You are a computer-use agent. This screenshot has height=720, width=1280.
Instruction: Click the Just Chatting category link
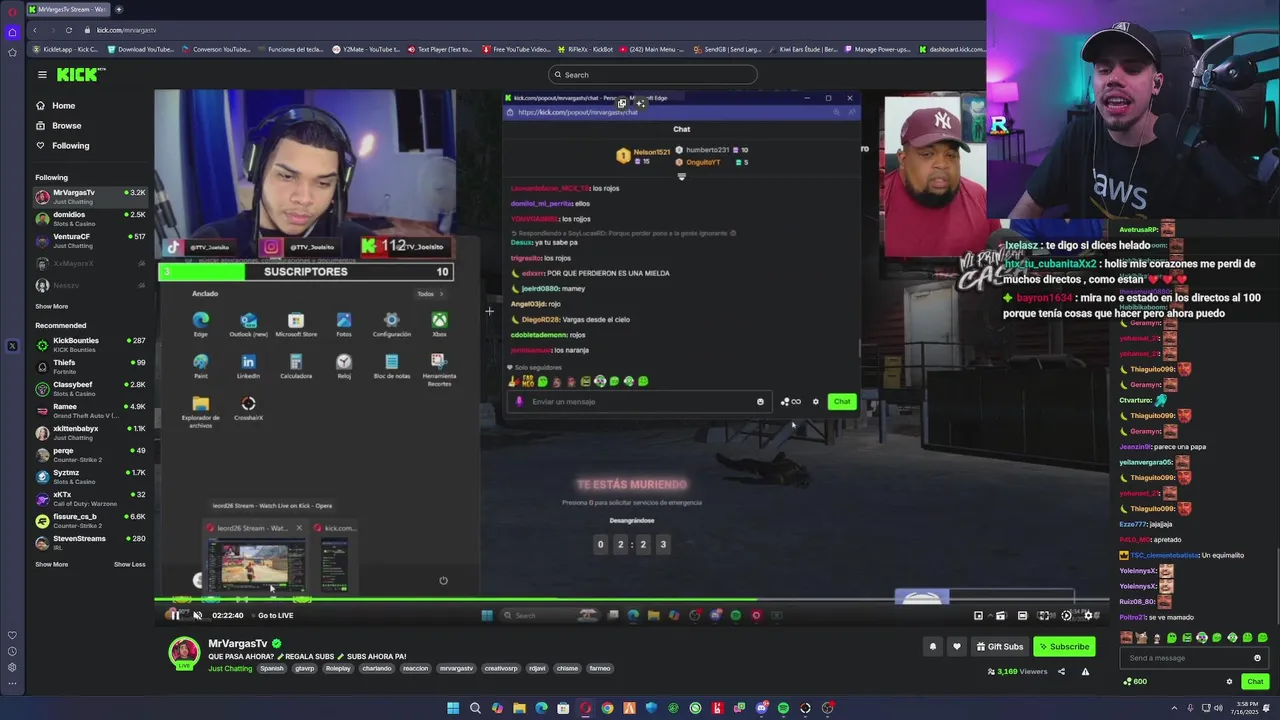230,668
